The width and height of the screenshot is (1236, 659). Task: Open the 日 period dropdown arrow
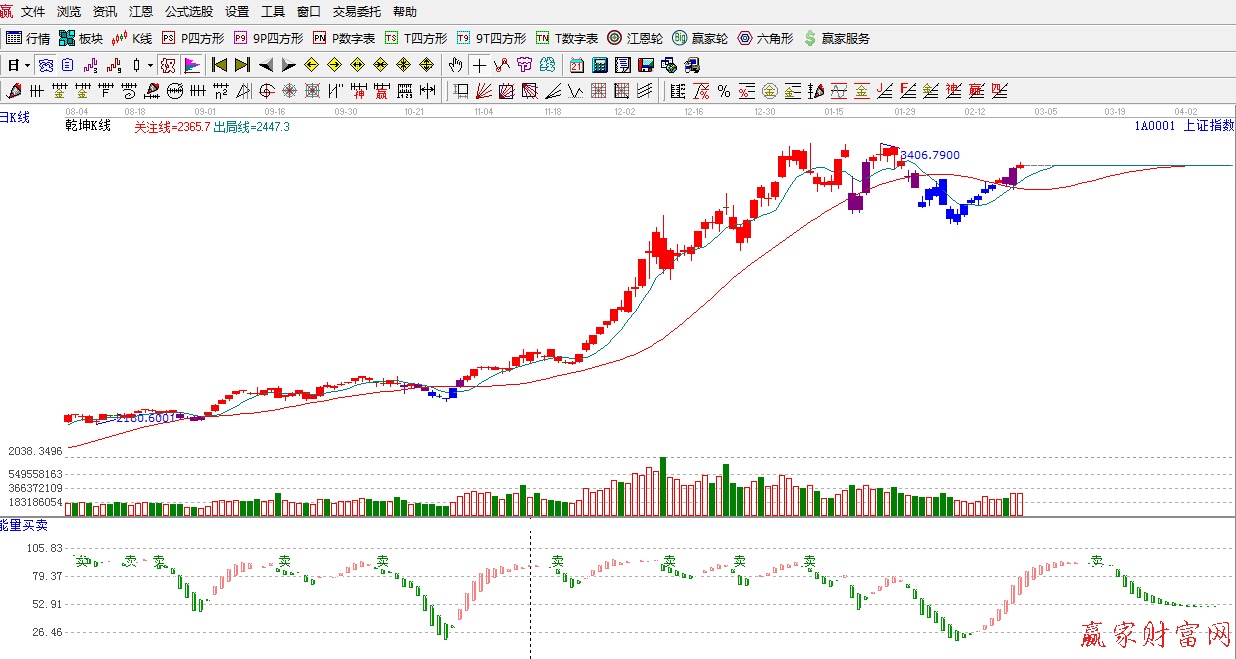coord(28,66)
